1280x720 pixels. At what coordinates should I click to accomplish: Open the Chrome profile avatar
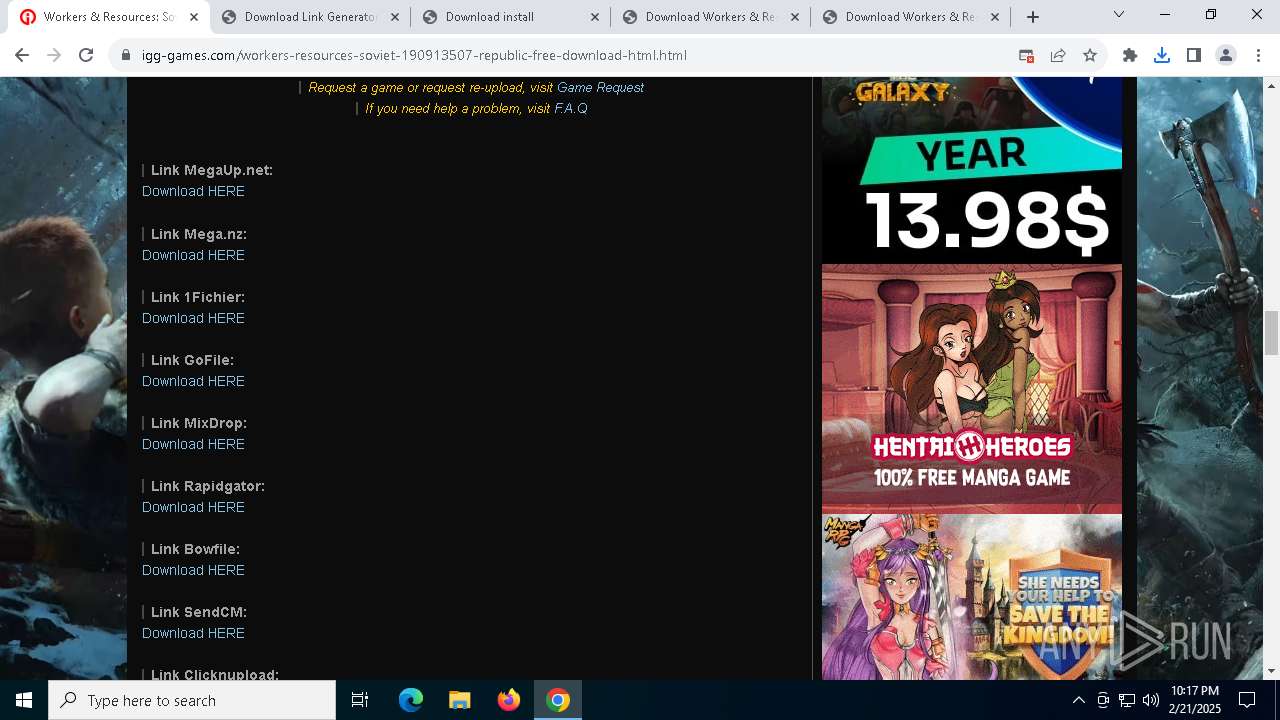click(1226, 55)
